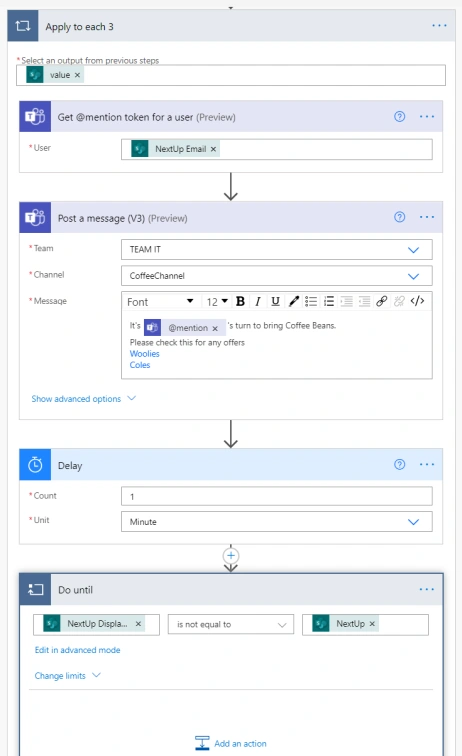Viewport: 462px width, 756px height.
Task: Open the Delay action ellipsis menu
Action: point(426,464)
